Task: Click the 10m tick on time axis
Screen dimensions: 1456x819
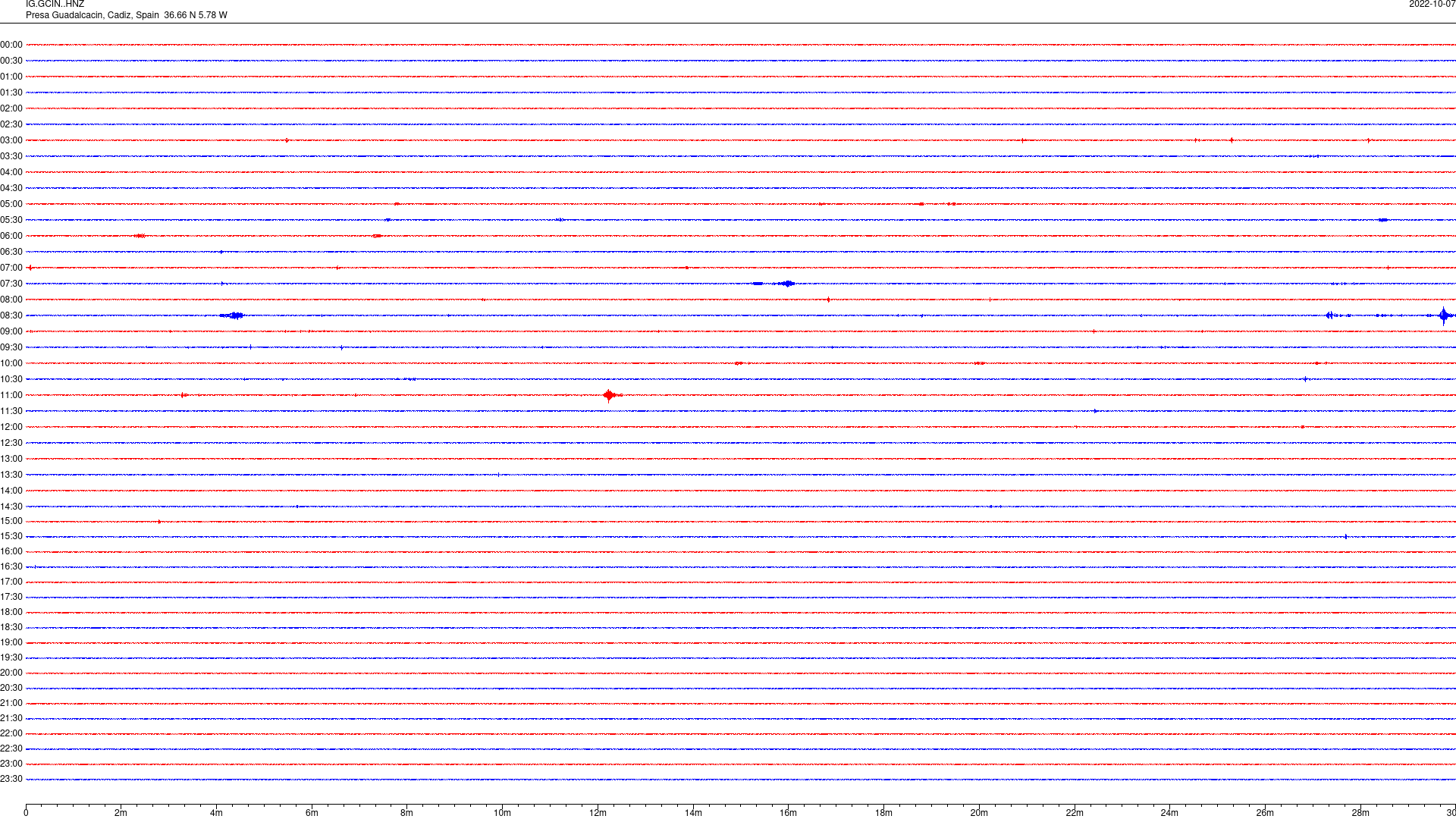Action: click(x=502, y=813)
